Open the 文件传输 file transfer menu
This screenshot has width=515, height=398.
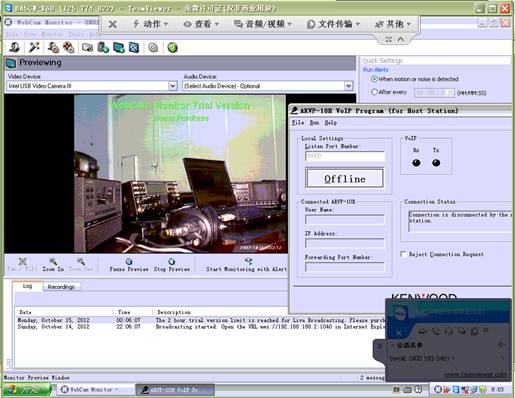[333, 24]
